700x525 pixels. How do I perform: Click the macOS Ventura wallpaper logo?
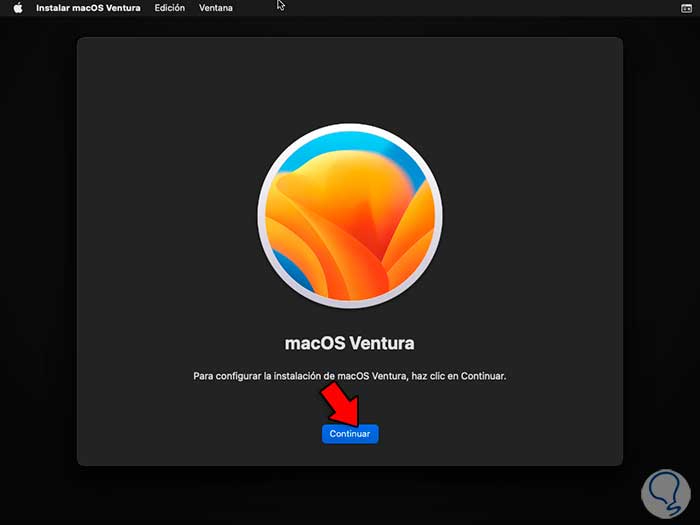click(x=350, y=216)
